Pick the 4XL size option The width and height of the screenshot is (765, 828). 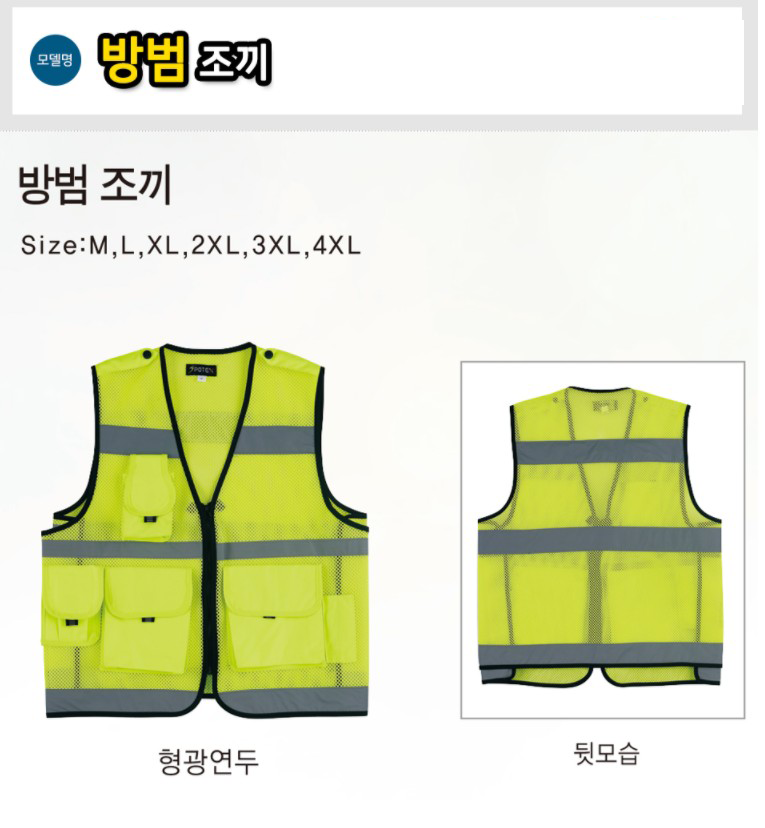(337, 246)
